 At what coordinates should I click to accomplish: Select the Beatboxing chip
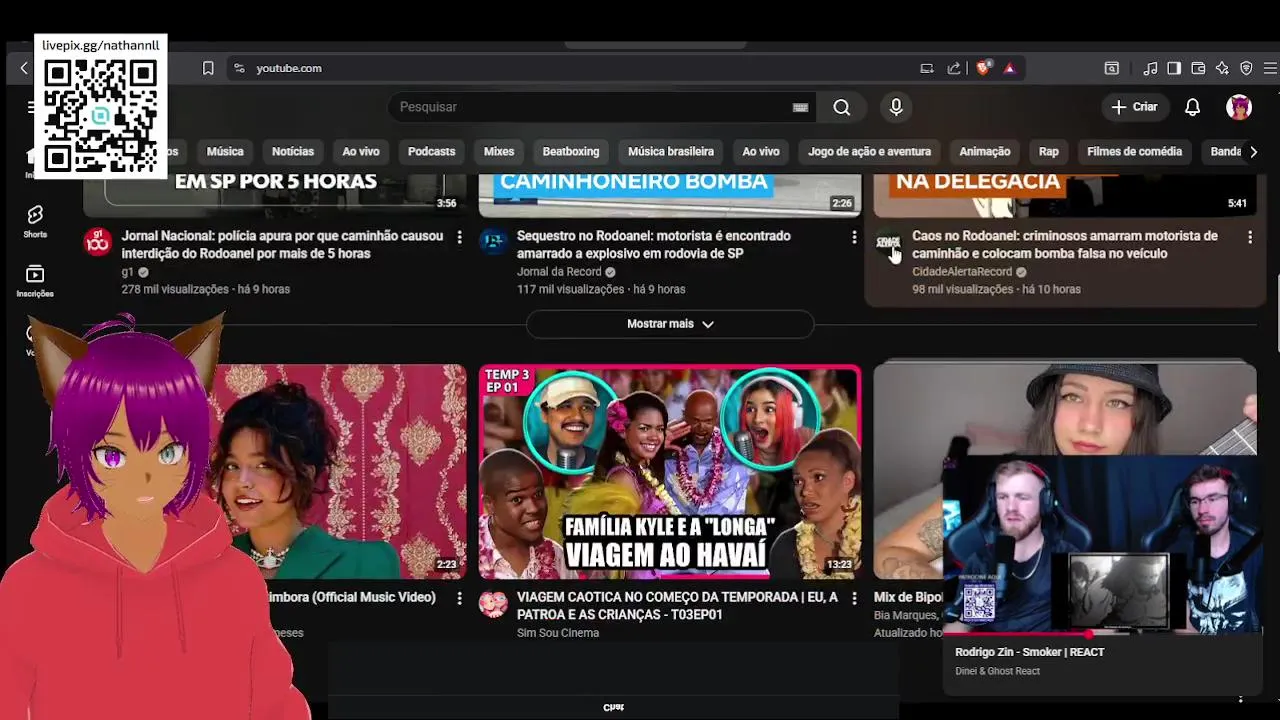point(571,152)
